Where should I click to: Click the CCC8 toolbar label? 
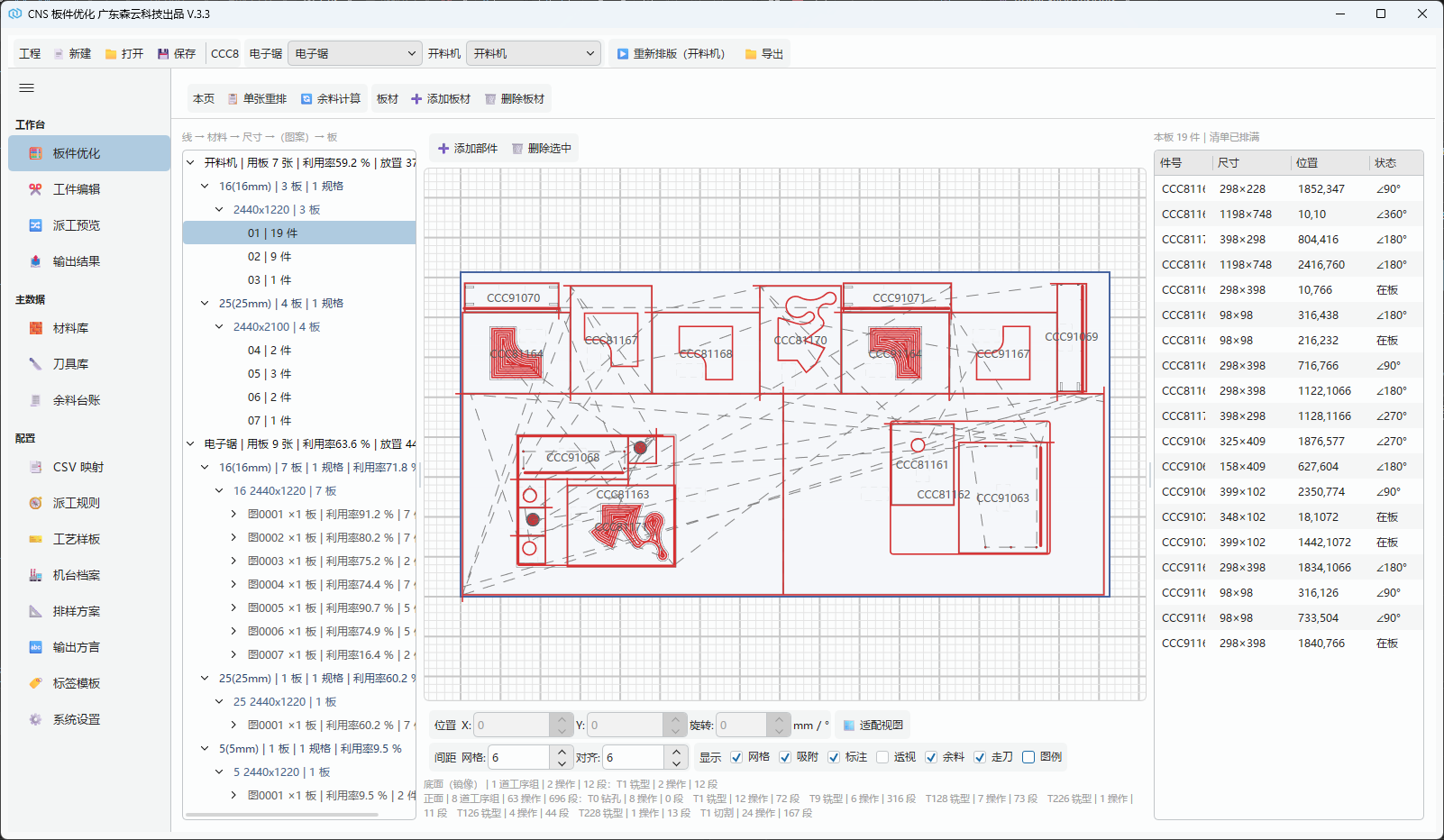point(224,54)
